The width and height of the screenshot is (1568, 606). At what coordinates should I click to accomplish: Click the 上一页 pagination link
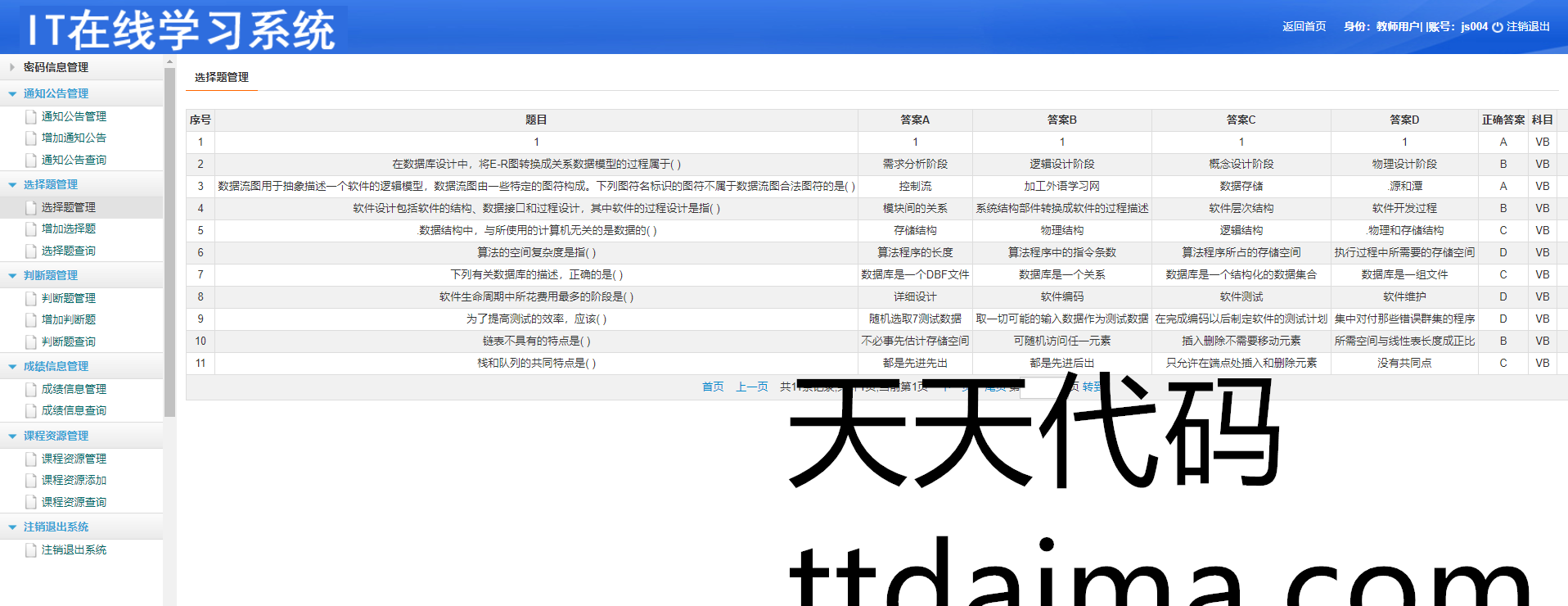pos(751,387)
